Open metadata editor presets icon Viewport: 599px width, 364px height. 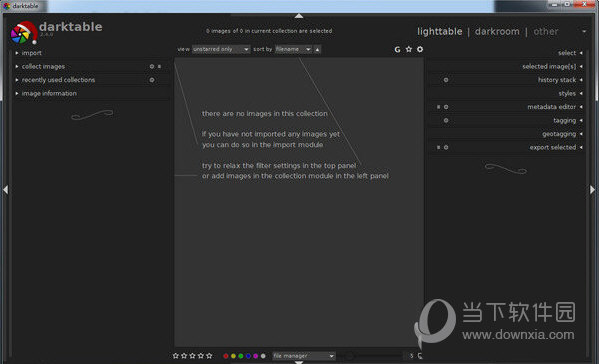439,107
